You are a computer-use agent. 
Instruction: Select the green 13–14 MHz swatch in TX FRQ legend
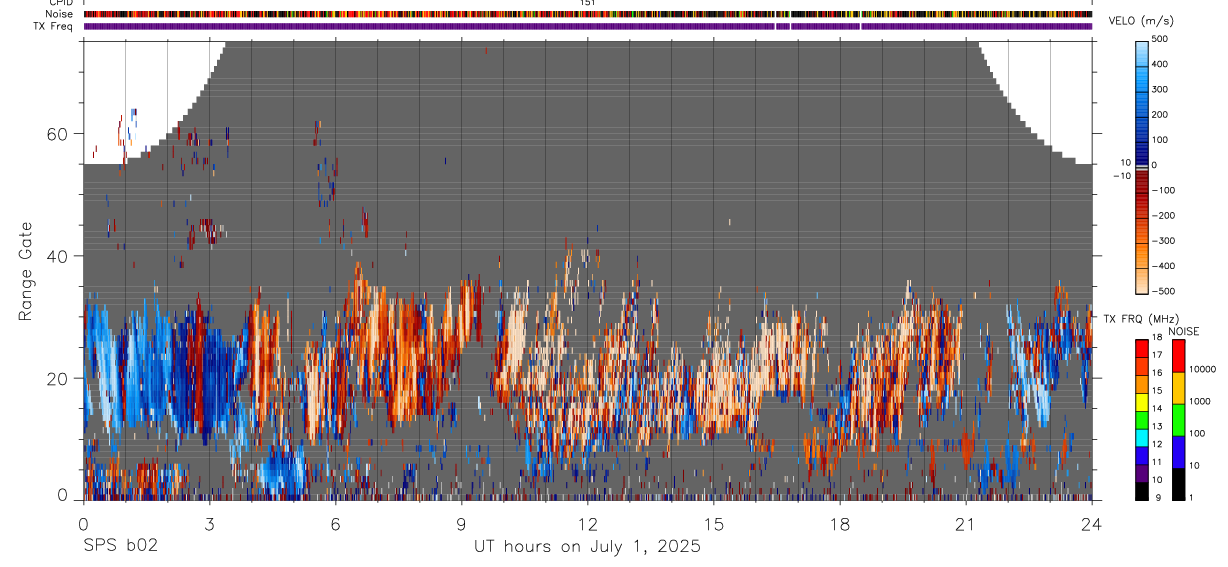point(1141,420)
